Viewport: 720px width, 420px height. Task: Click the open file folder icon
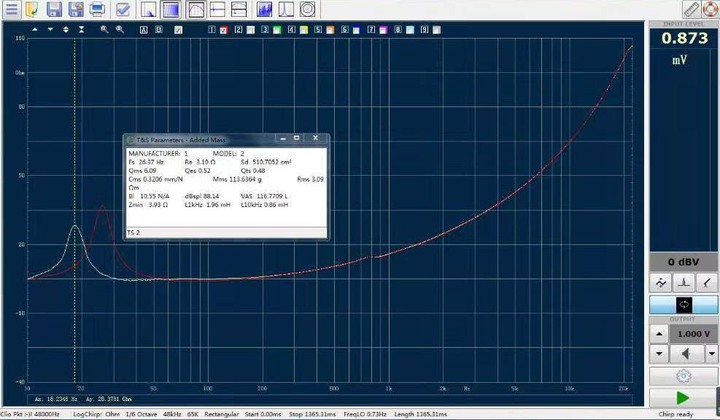tap(32, 9)
